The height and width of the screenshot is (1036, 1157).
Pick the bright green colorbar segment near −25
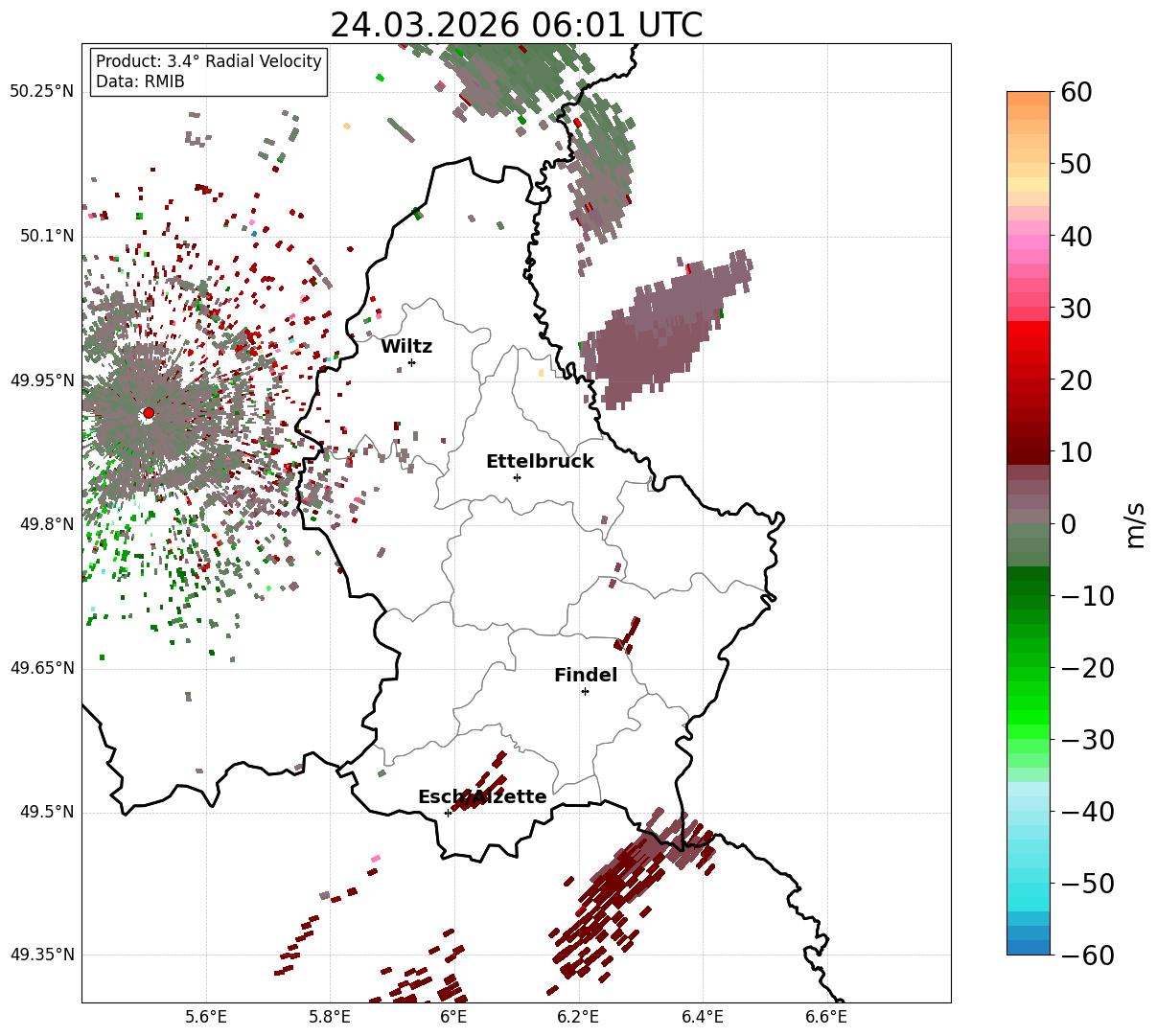click(x=1029, y=703)
